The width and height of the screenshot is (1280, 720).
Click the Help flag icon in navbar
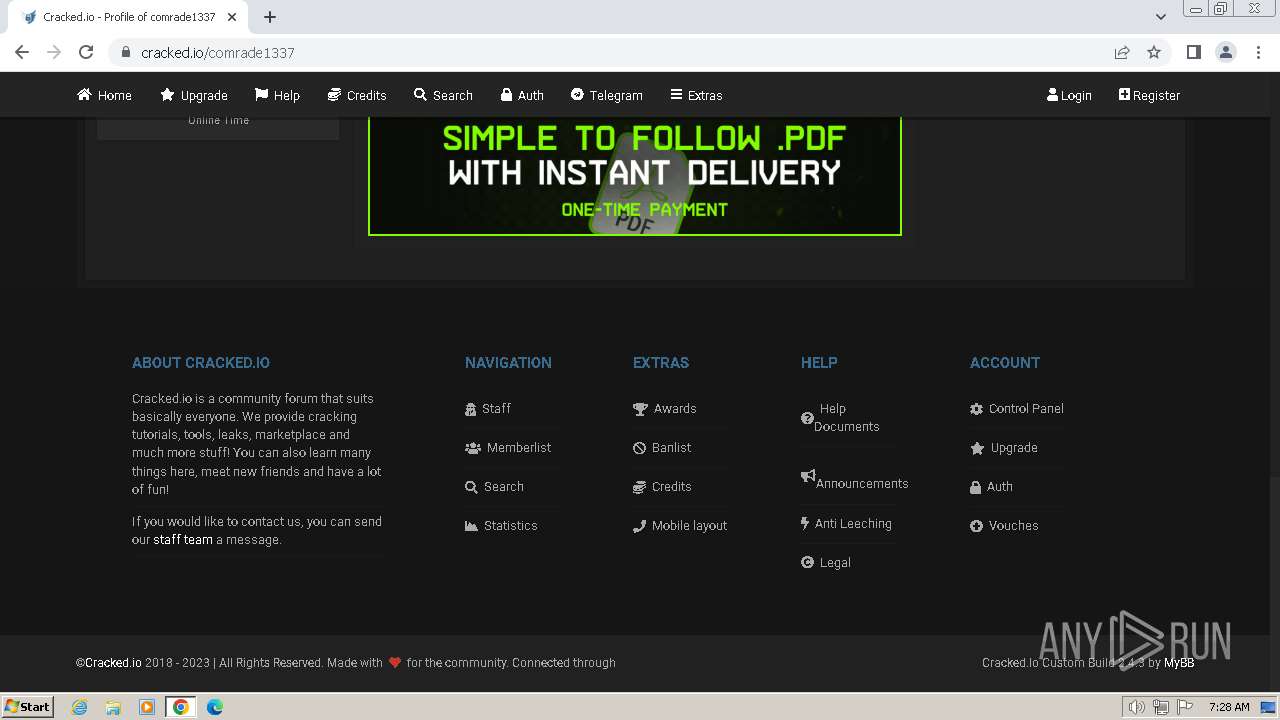[261, 95]
